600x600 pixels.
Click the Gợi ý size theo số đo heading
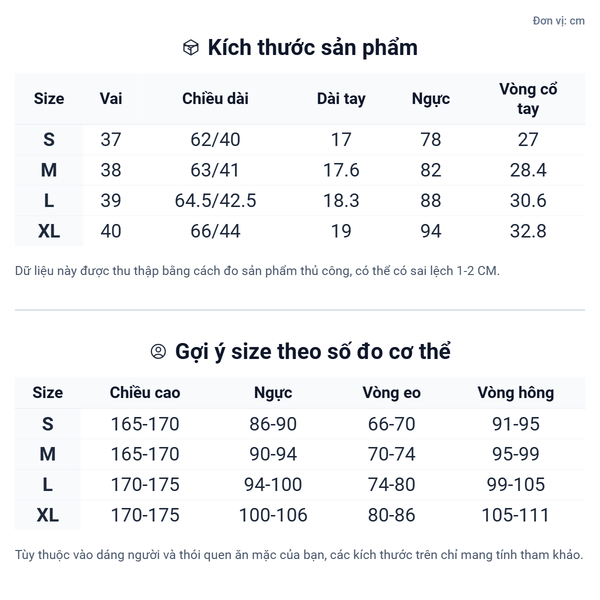(312, 352)
